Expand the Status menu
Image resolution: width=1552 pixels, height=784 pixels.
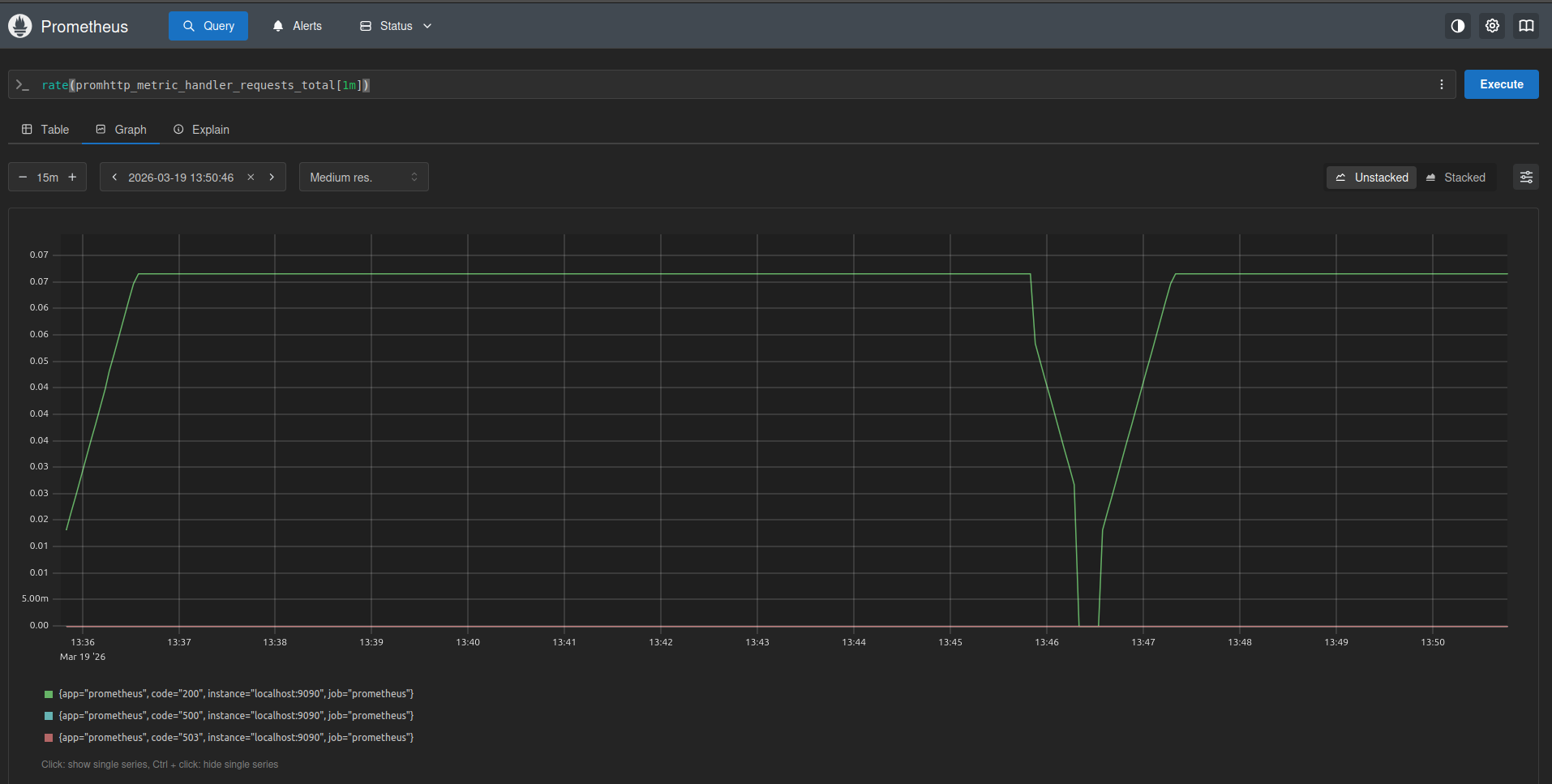[x=396, y=26]
